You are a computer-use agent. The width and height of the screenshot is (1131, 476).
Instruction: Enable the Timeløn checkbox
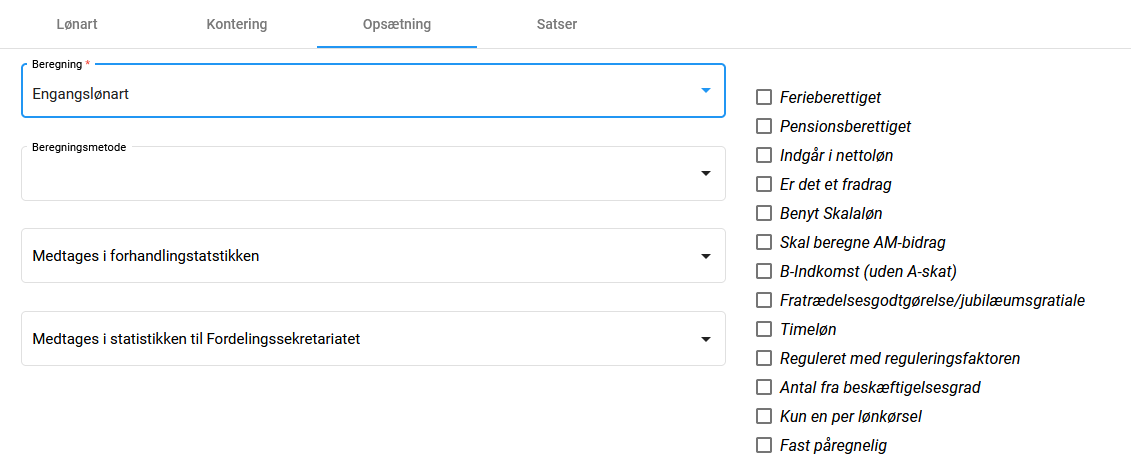764,330
